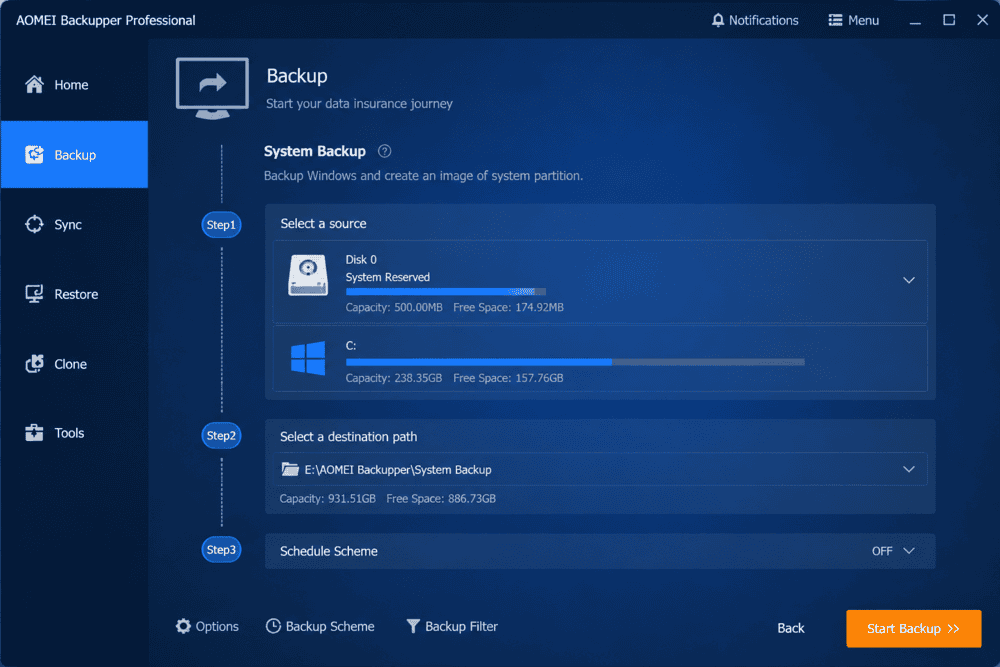
Task: Click 'Free Space: 886.73GB' text
Action: point(441,499)
